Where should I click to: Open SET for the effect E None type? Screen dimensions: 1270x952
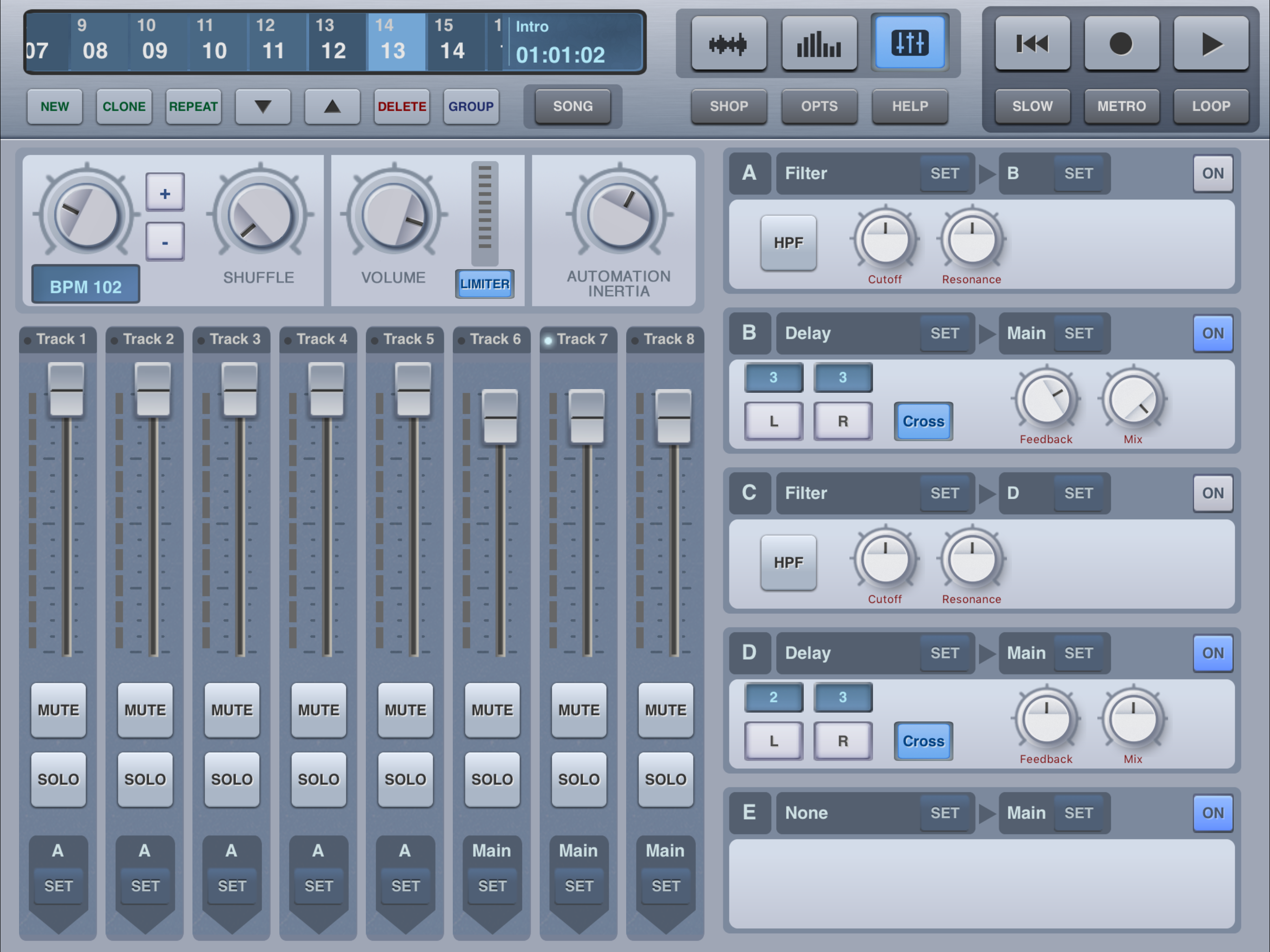[x=944, y=813]
